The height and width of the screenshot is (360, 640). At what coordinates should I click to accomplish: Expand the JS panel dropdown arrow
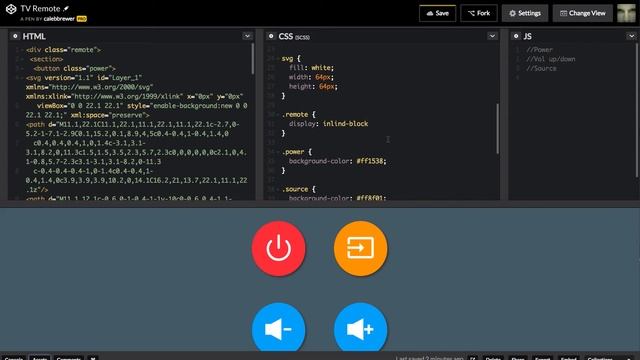631,36
